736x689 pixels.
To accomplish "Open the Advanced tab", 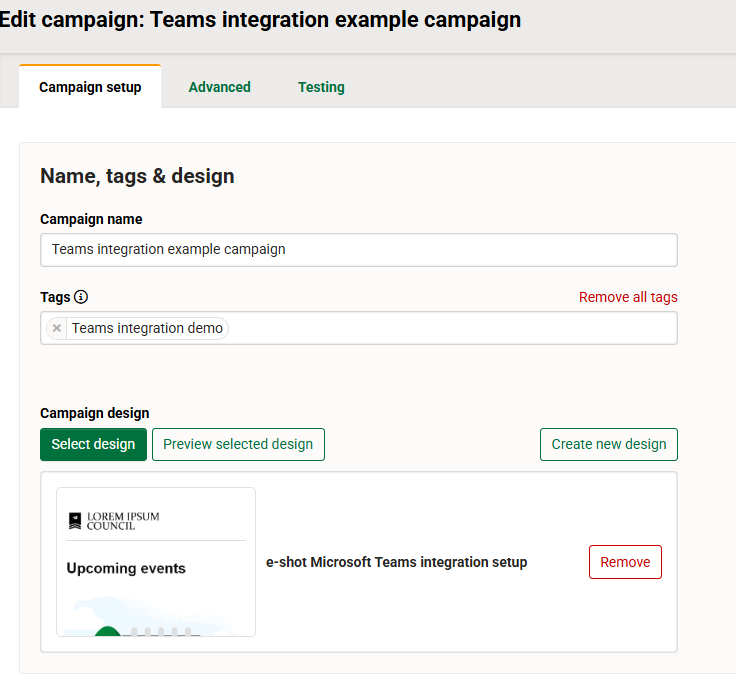I will (220, 87).
